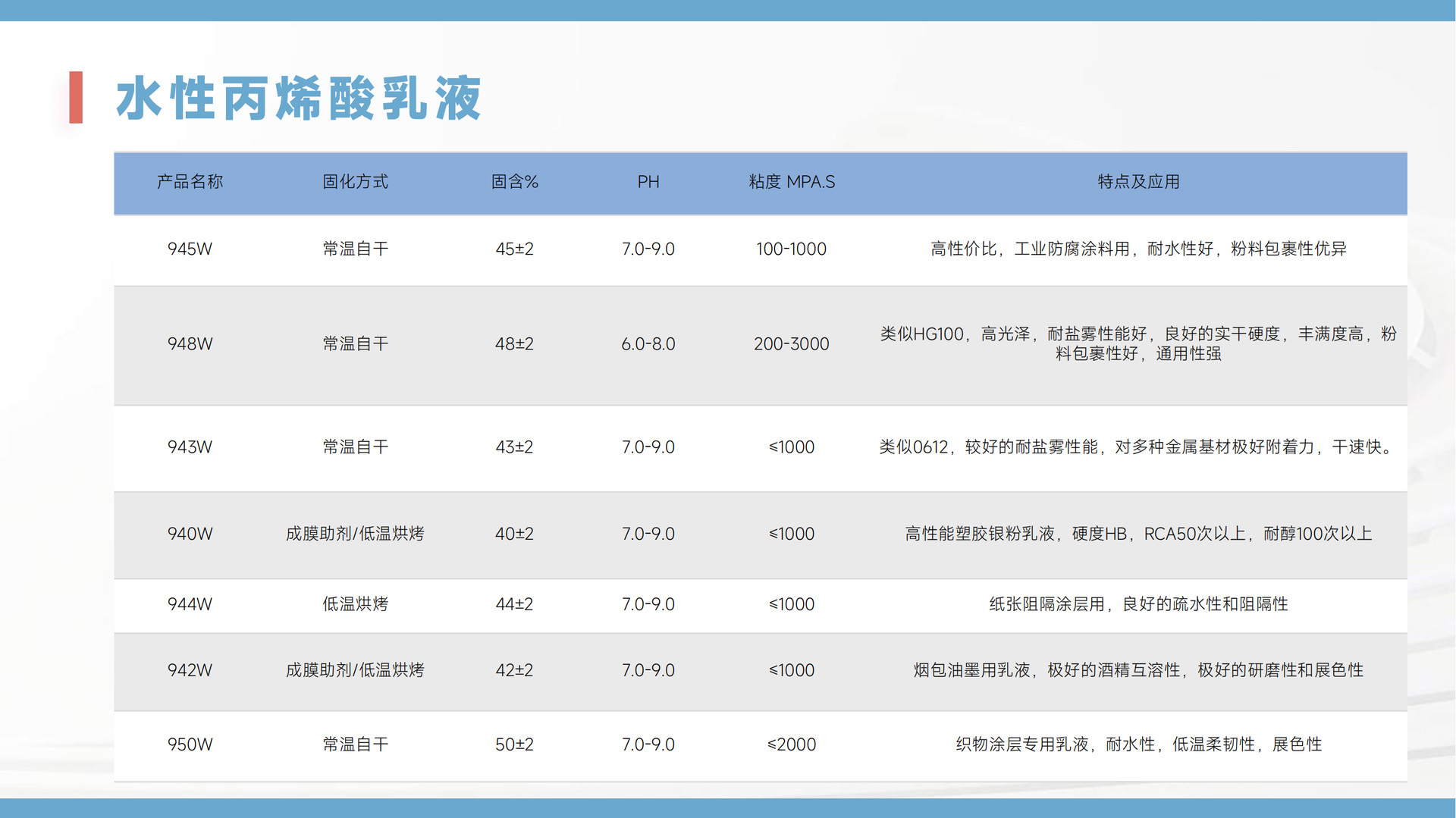Image resolution: width=1456 pixels, height=818 pixels.
Task: Click the 100-1000 viscosity cell
Action: (x=791, y=249)
